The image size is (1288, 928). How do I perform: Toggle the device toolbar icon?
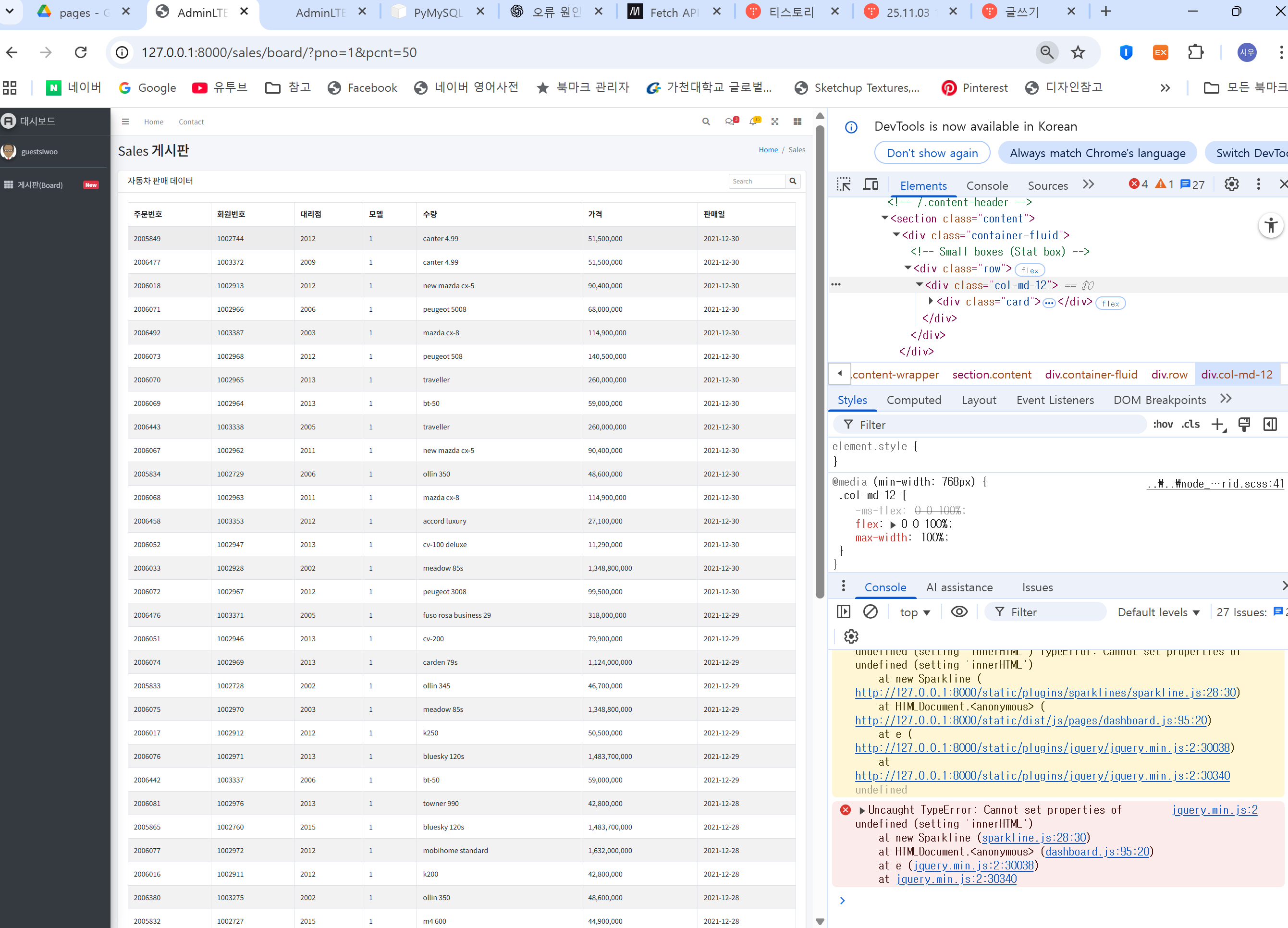click(x=871, y=184)
